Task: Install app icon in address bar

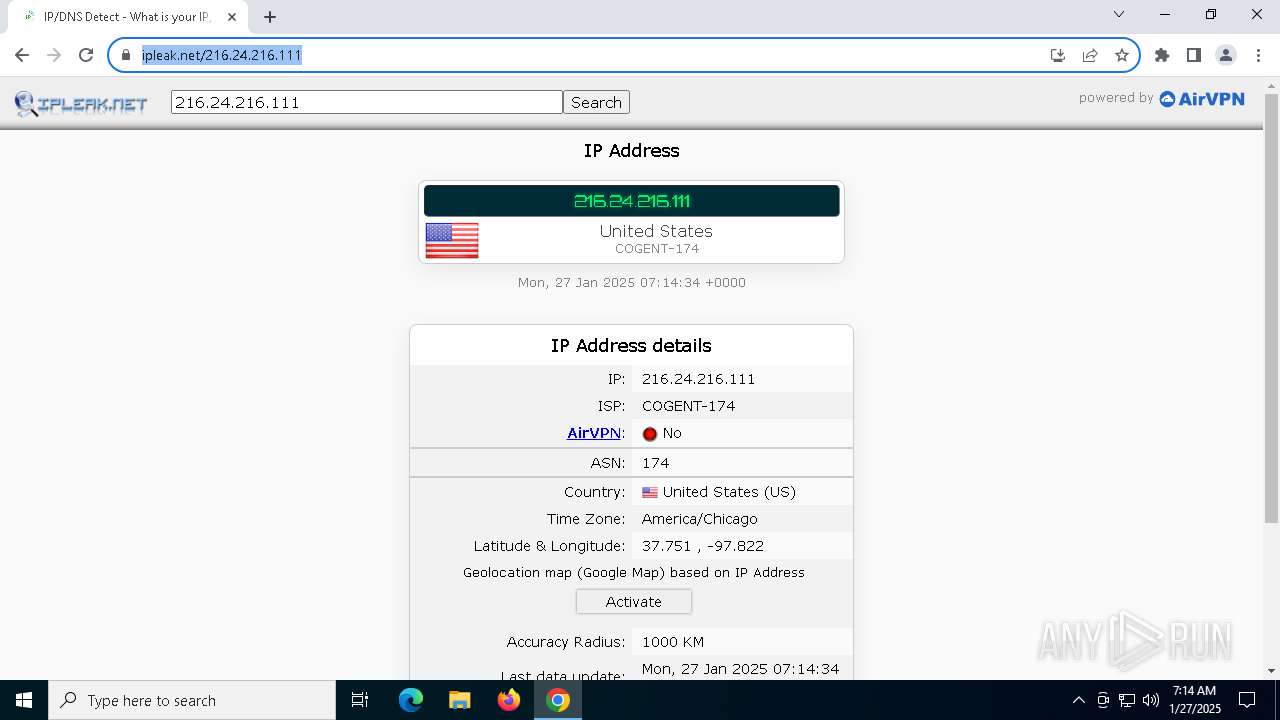Action: [x=1058, y=55]
